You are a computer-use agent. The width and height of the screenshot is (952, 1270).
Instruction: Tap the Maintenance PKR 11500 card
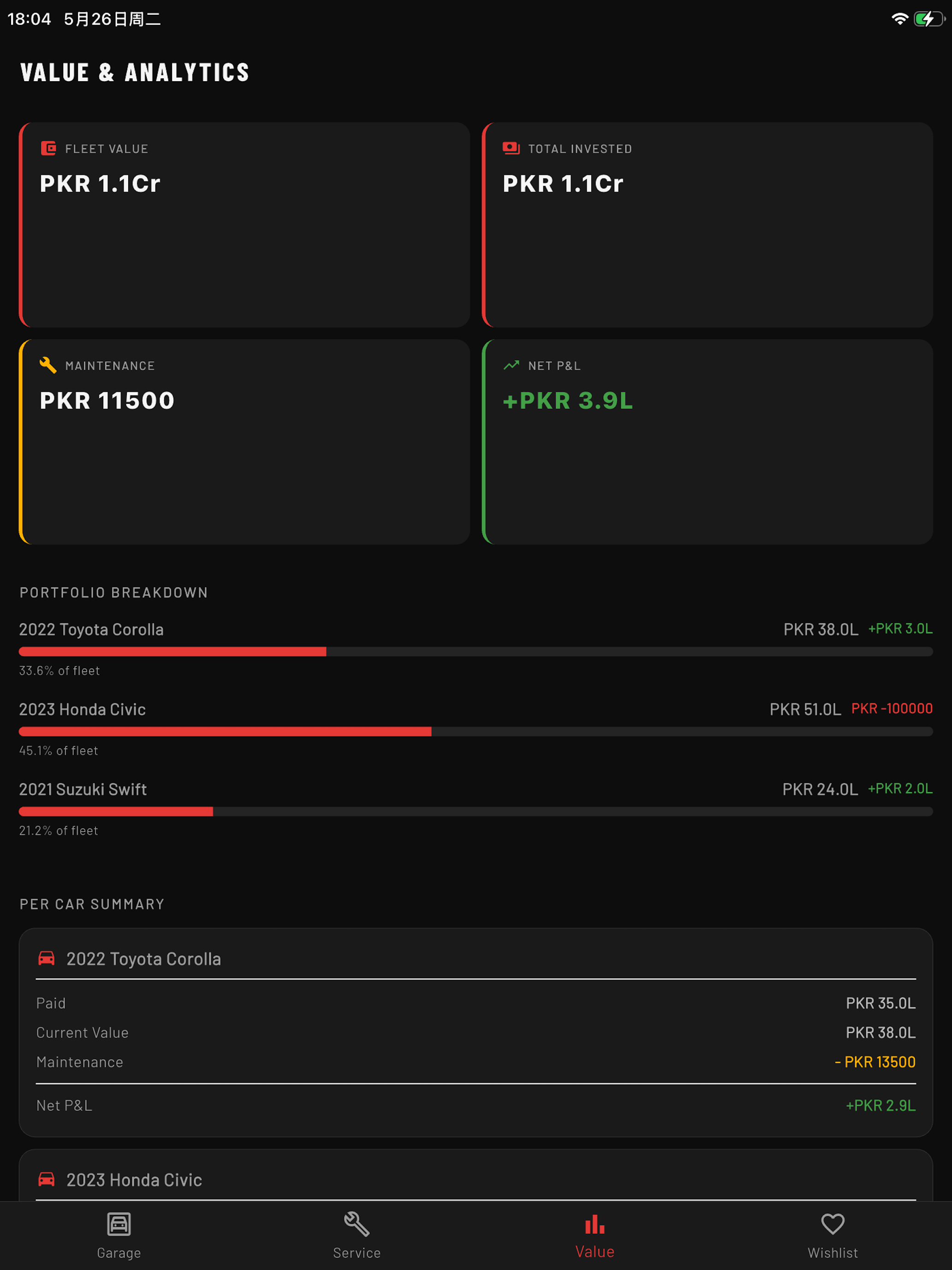244,442
